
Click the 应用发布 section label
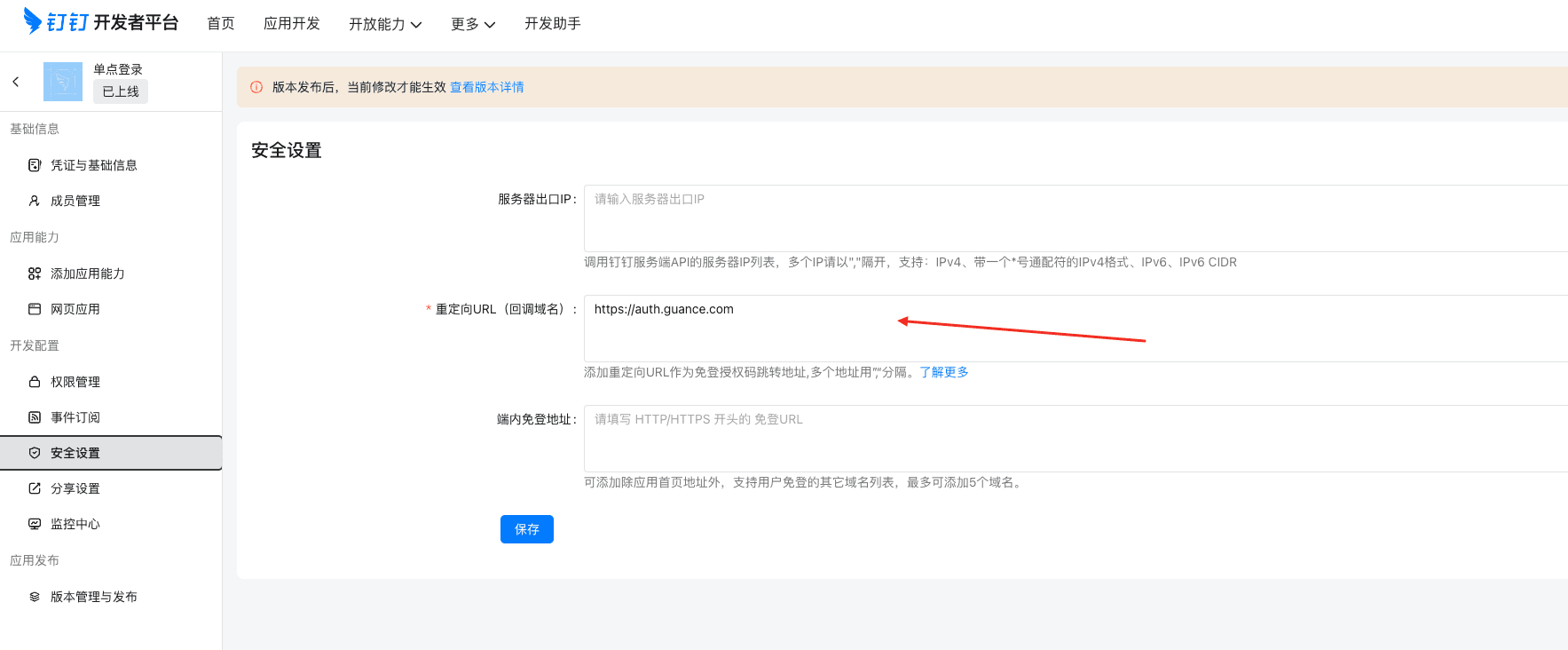coord(35,560)
